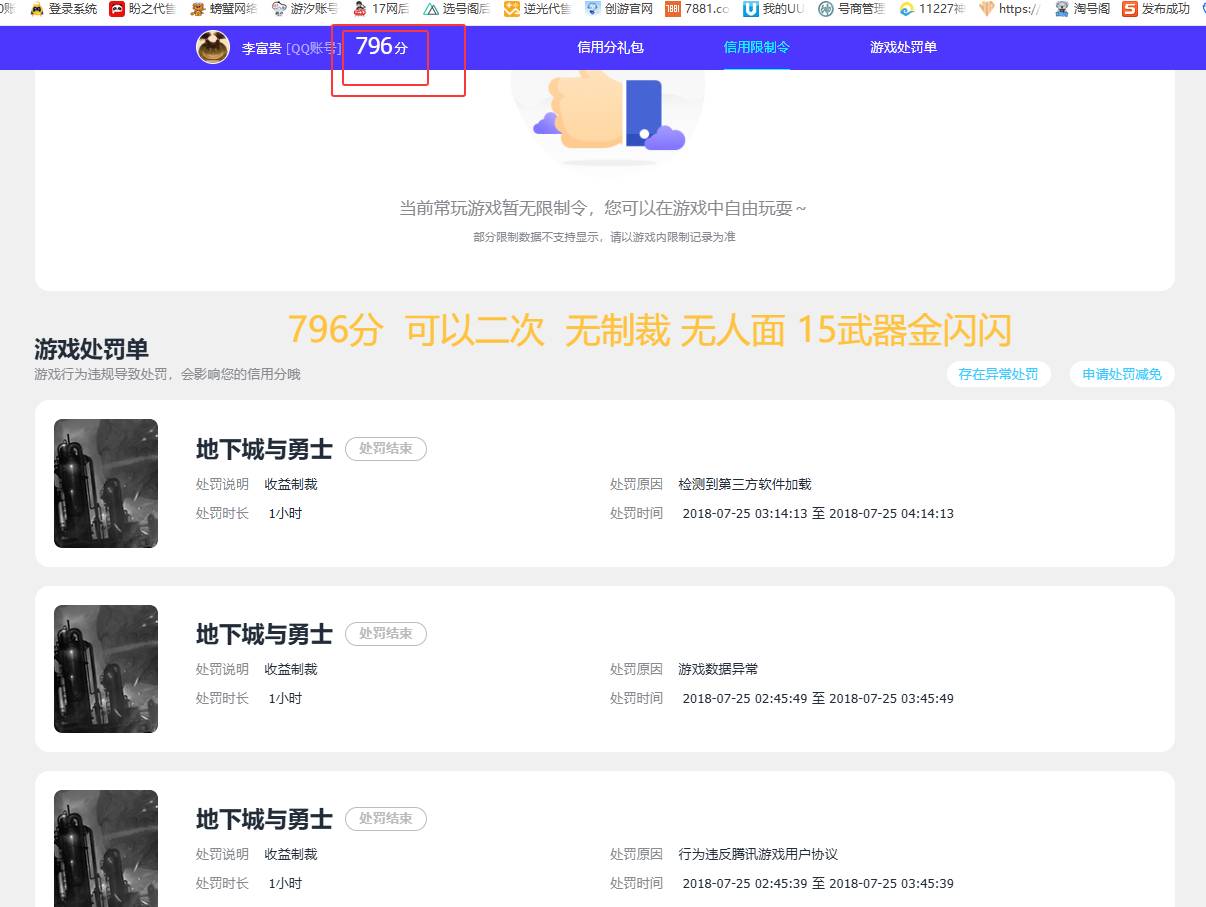Click the 796分 credit score display
The image size is (1206, 907).
380,47
